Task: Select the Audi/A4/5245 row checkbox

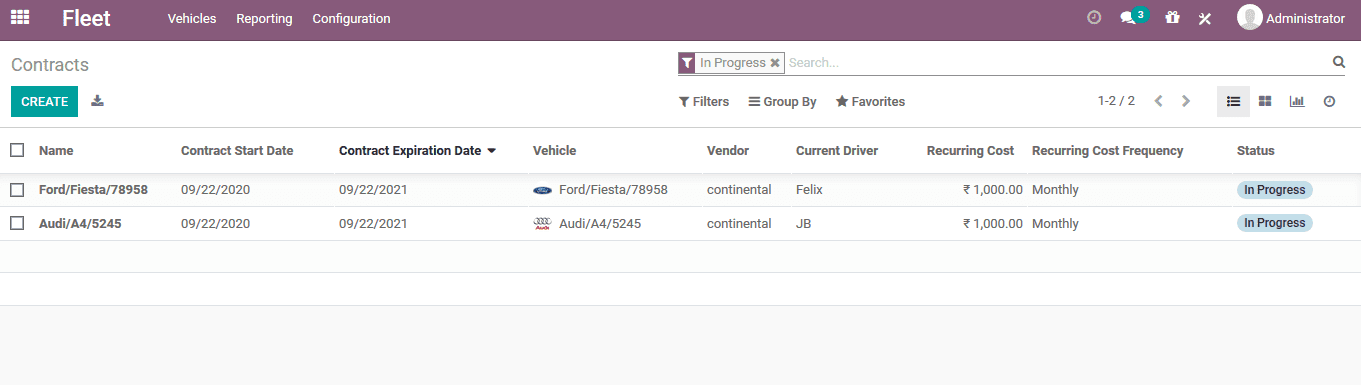Action: pos(17,224)
